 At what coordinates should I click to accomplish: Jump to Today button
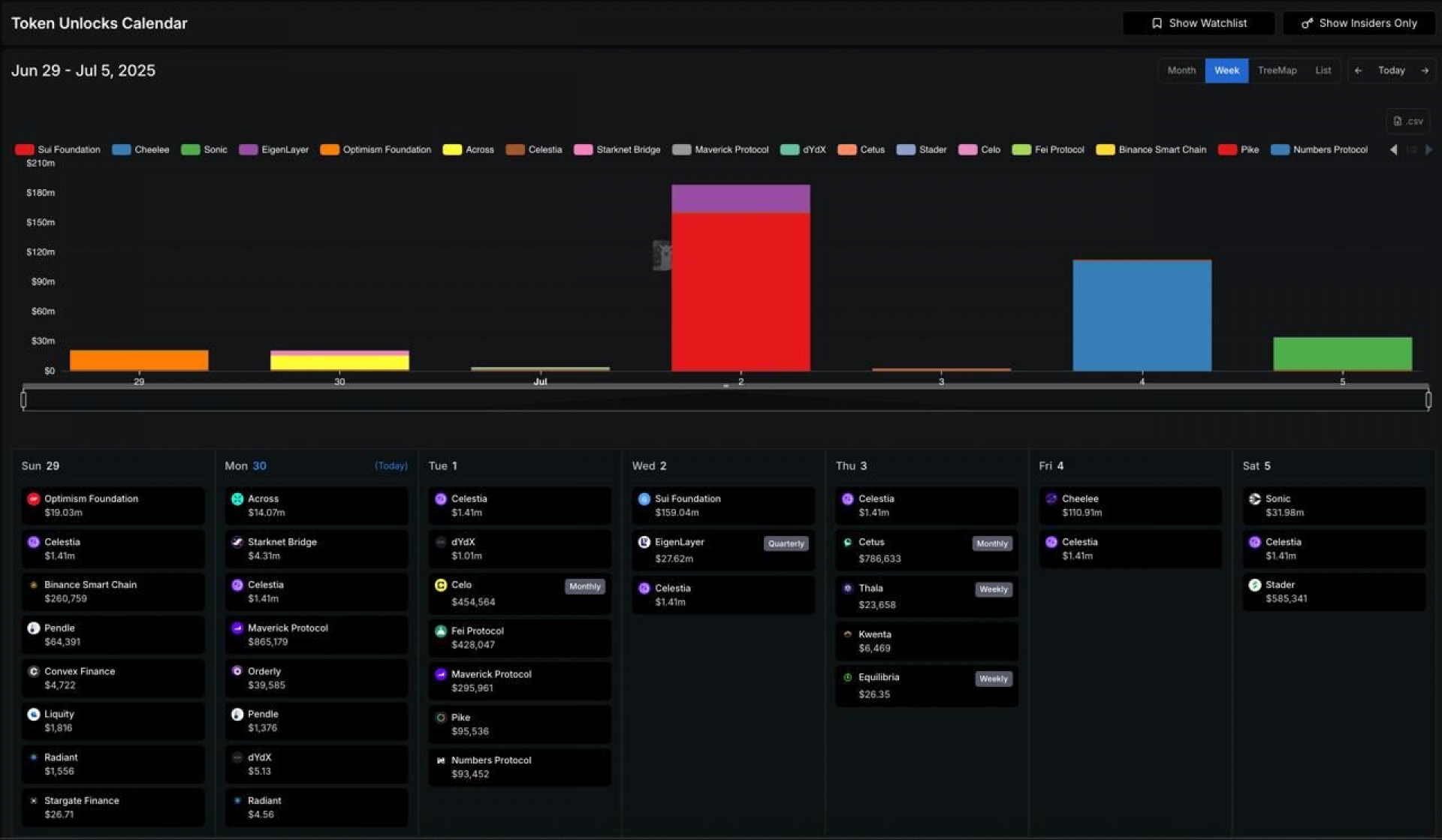click(1391, 71)
